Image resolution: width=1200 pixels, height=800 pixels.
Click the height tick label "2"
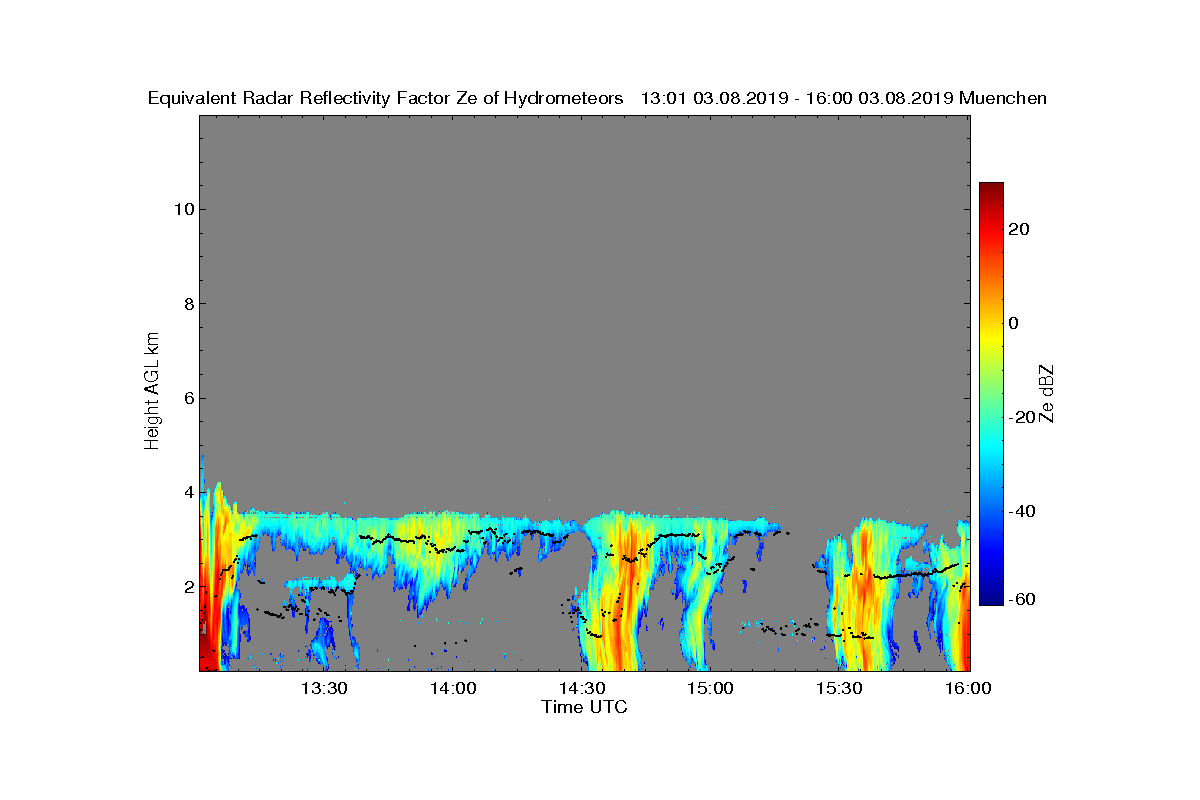point(188,586)
